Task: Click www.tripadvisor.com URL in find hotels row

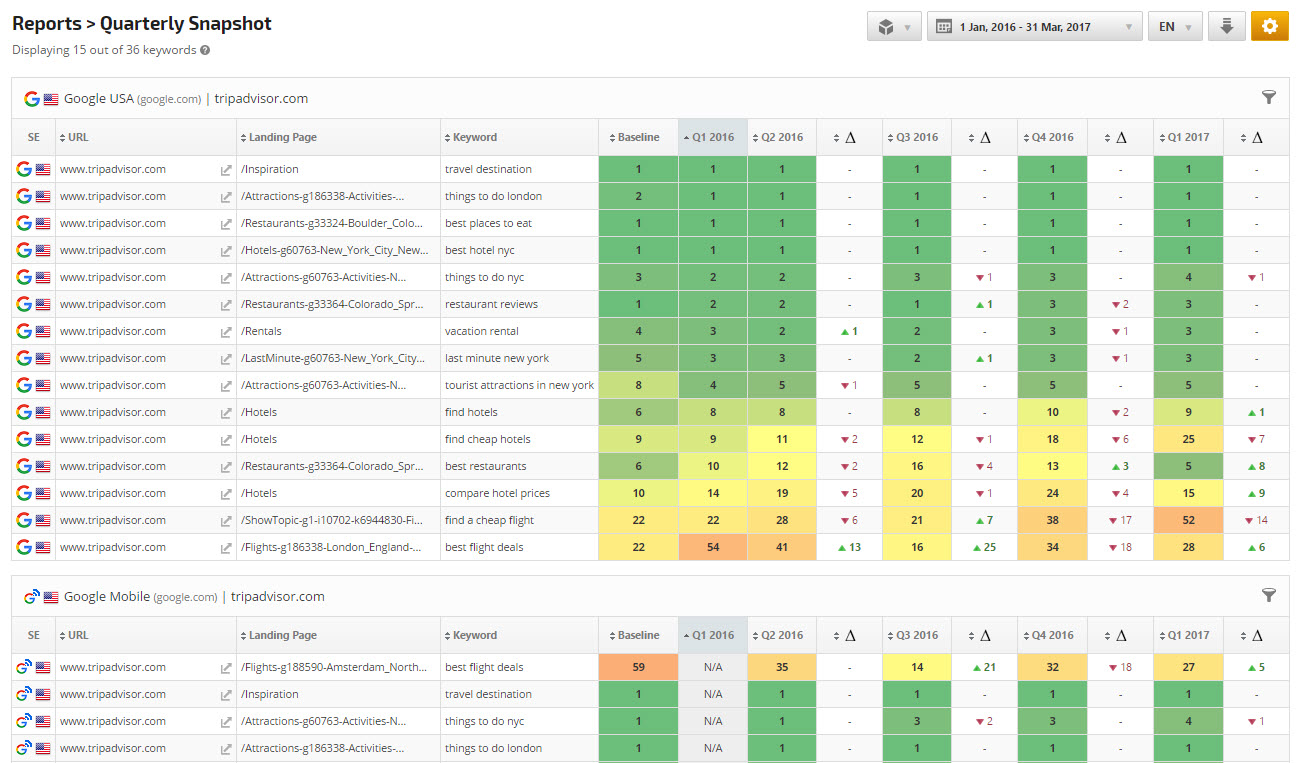Action: [x=113, y=412]
